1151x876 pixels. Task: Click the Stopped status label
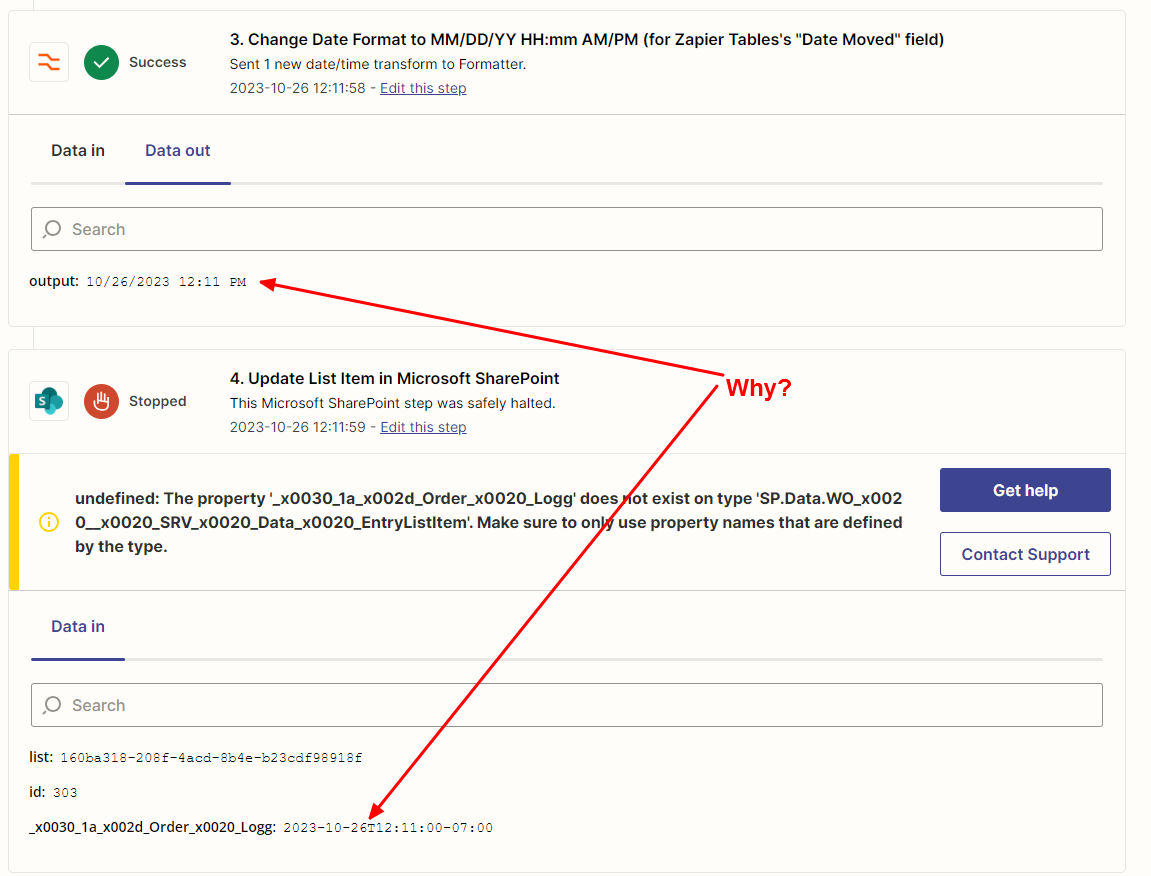click(158, 402)
